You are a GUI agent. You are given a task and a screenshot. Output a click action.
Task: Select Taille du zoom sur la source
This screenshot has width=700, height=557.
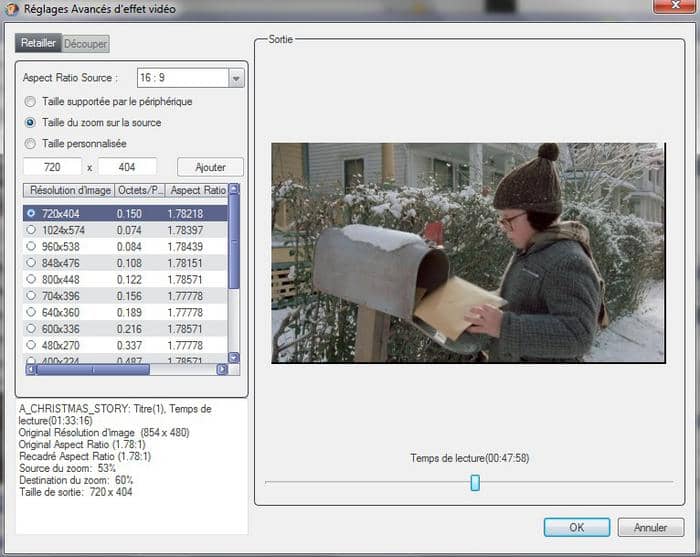point(30,122)
